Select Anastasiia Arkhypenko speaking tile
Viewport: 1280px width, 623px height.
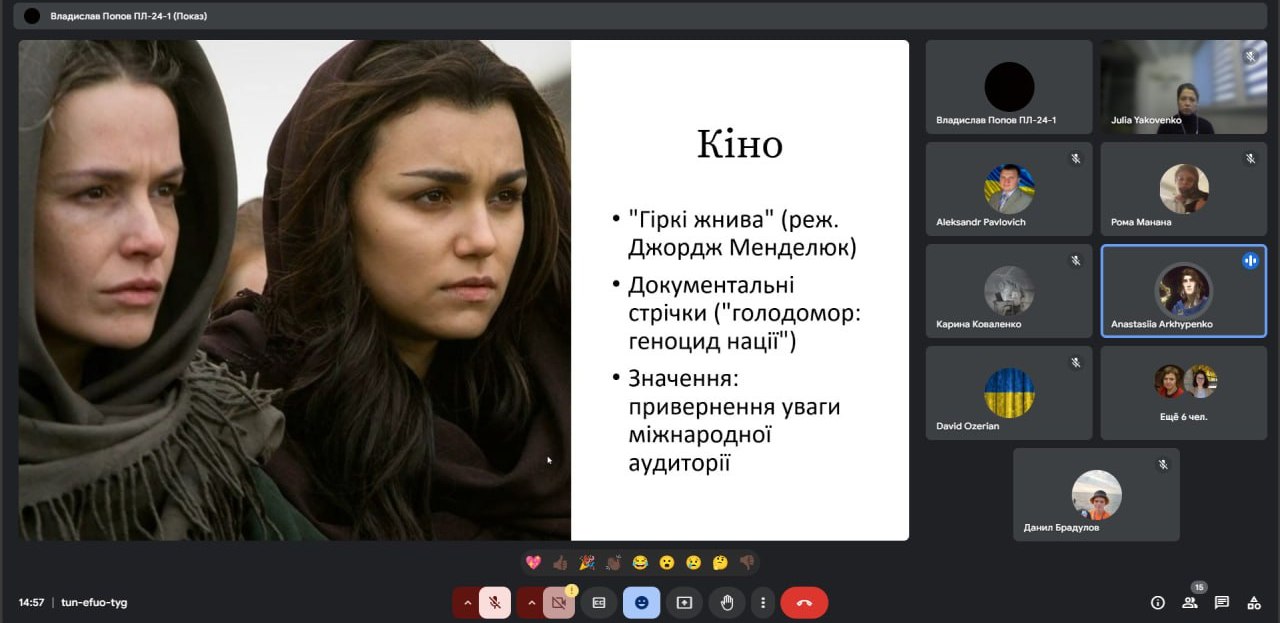(x=1184, y=291)
